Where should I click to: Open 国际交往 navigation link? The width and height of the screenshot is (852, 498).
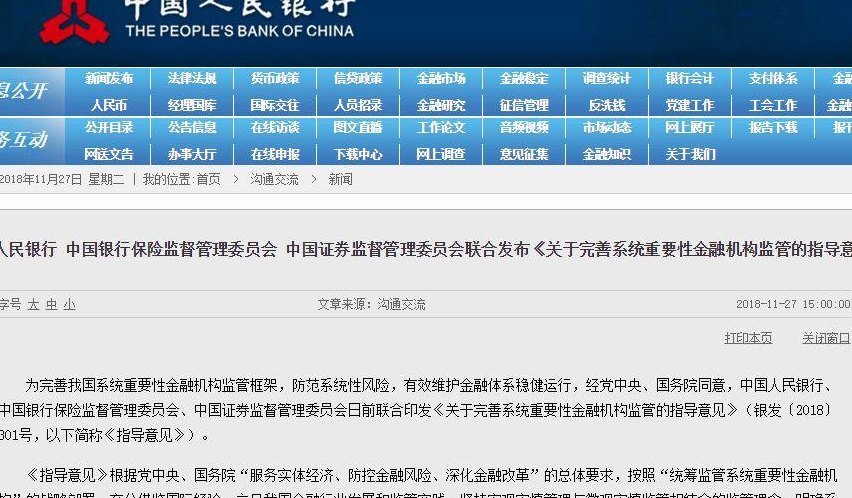point(275,105)
